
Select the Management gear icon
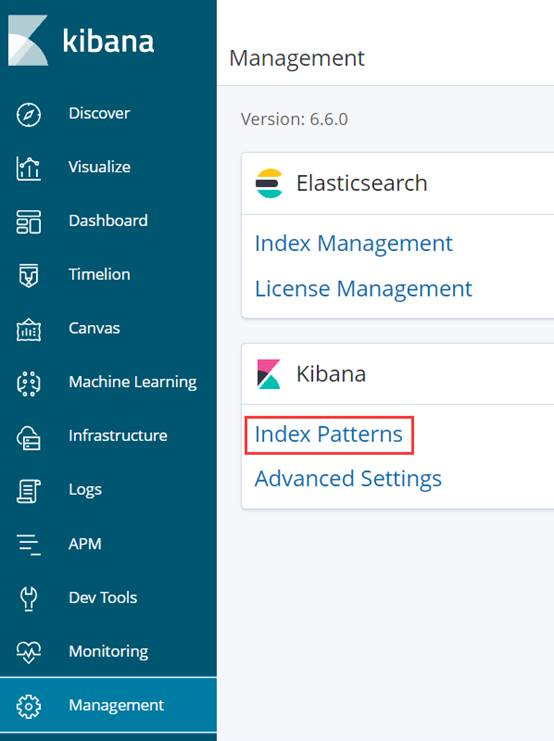28,707
